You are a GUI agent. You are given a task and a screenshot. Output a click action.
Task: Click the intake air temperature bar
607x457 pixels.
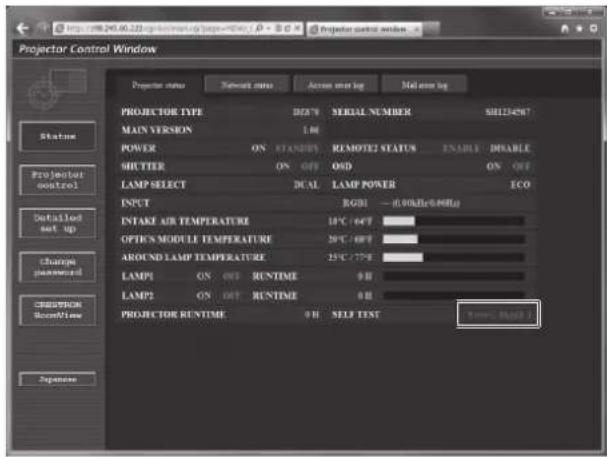pyautogui.click(x=454, y=221)
